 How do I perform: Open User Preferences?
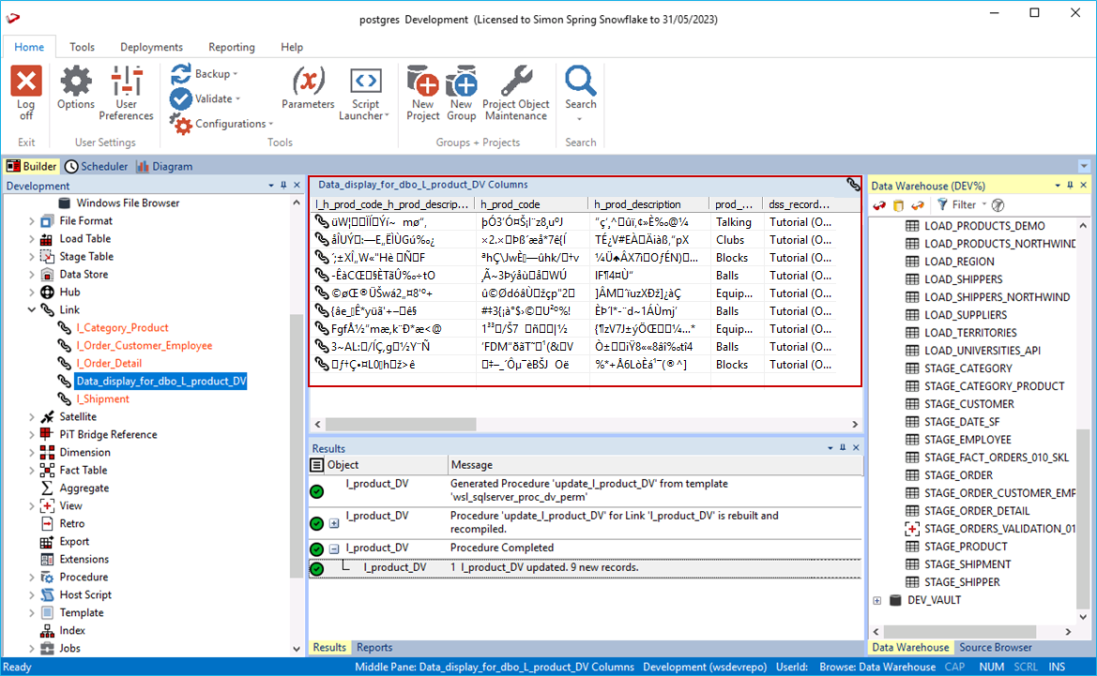[126, 83]
